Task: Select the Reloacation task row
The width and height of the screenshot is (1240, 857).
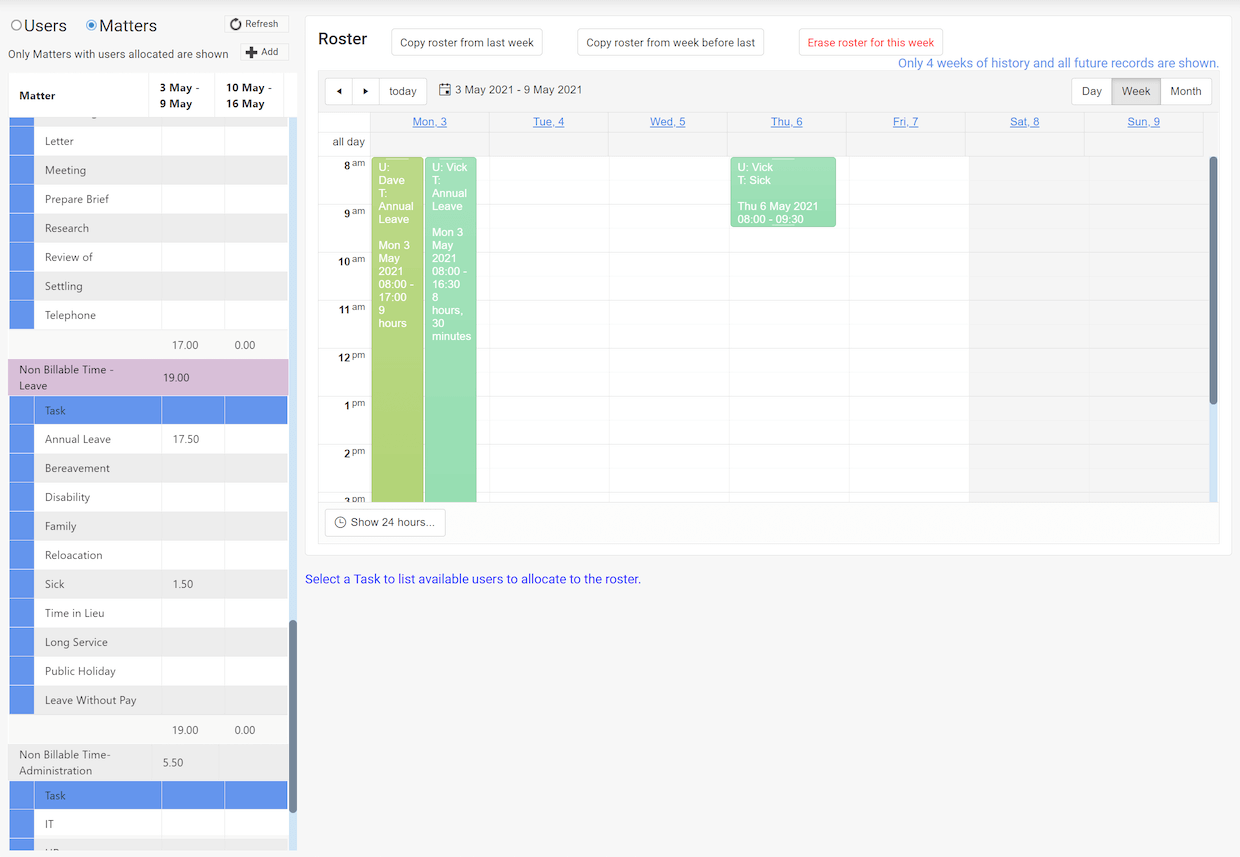Action: point(148,555)
